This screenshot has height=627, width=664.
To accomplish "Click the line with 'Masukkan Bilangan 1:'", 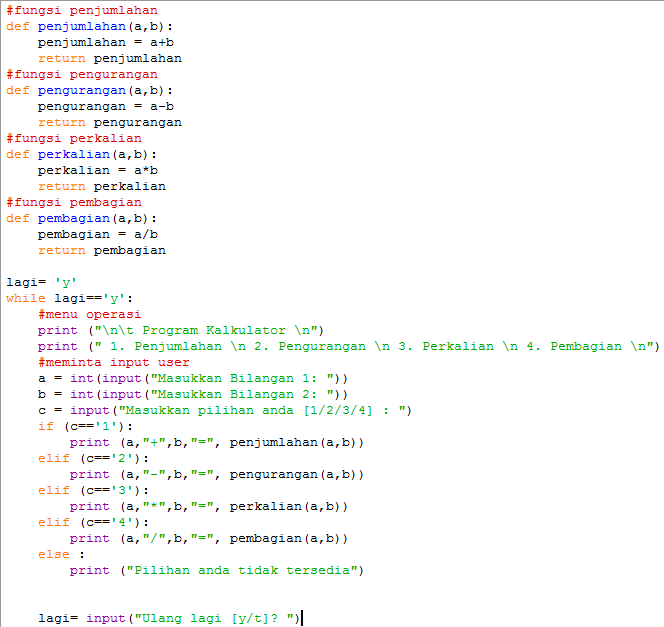I will pos(193,378).
